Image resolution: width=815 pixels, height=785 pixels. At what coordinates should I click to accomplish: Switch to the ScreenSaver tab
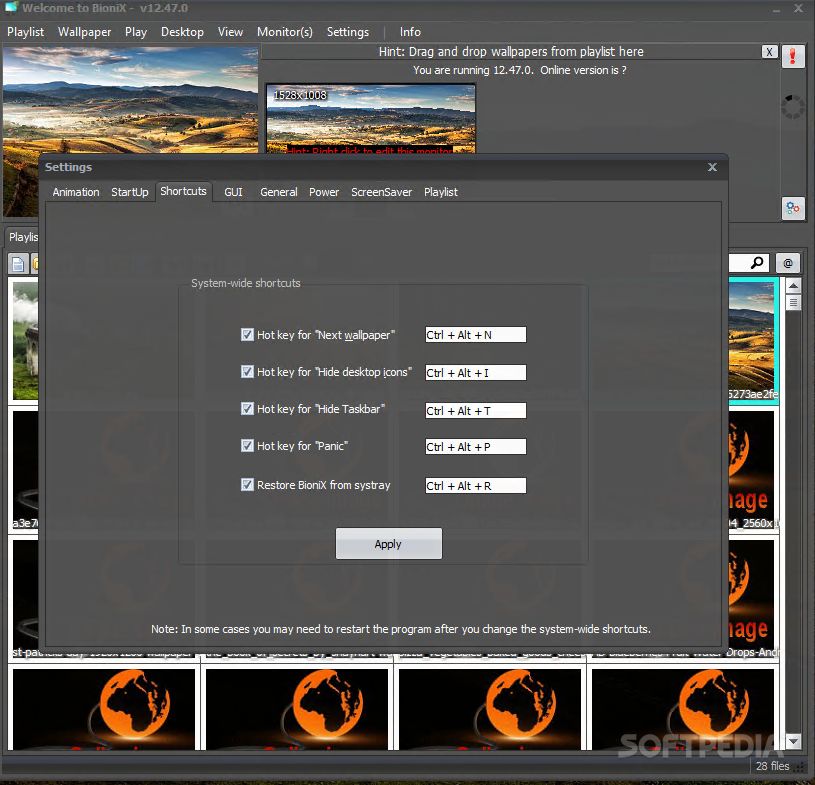(382, 192)
